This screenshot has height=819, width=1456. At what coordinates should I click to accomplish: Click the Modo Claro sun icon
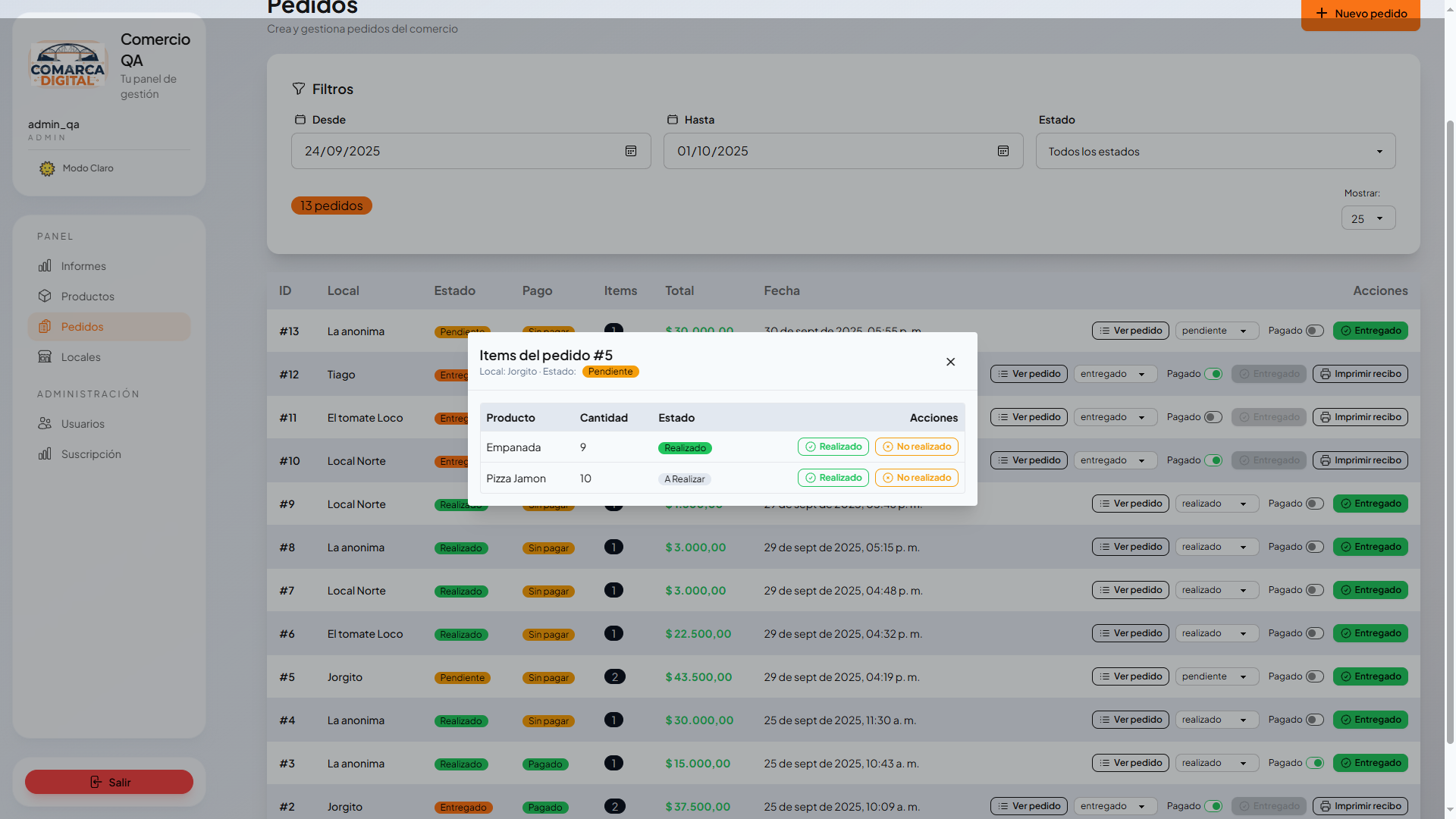point(47,168)
